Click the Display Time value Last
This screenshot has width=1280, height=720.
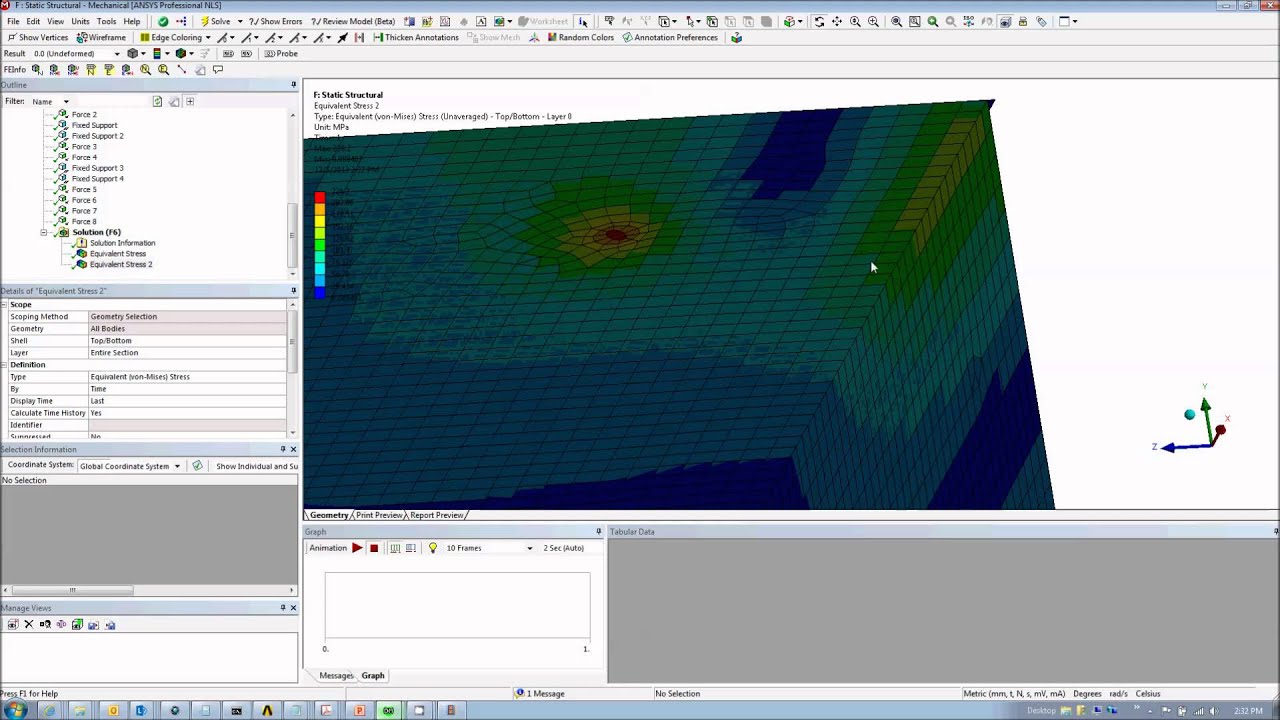187,401
